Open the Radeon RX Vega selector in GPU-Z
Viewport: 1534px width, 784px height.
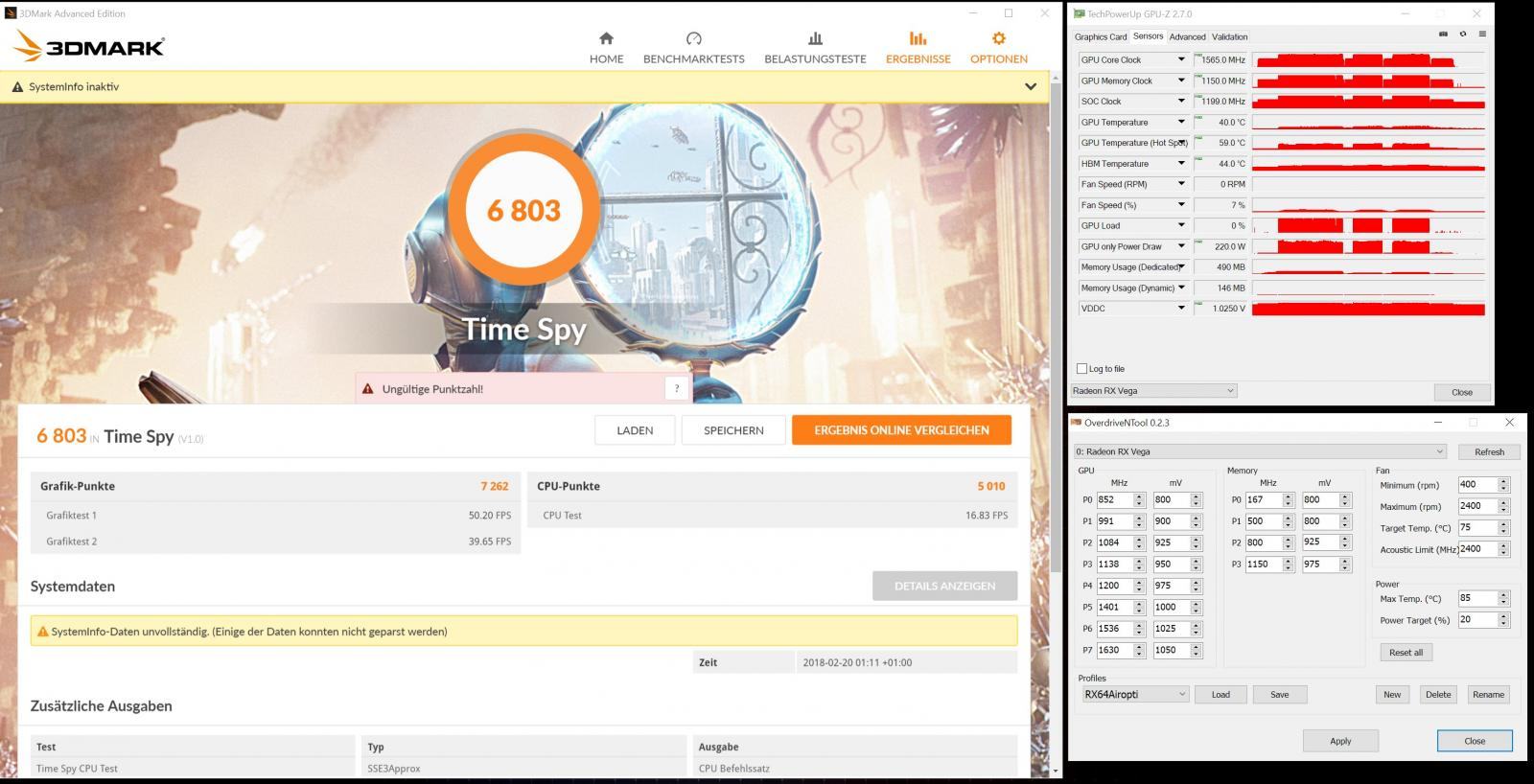pos(1154,391)
